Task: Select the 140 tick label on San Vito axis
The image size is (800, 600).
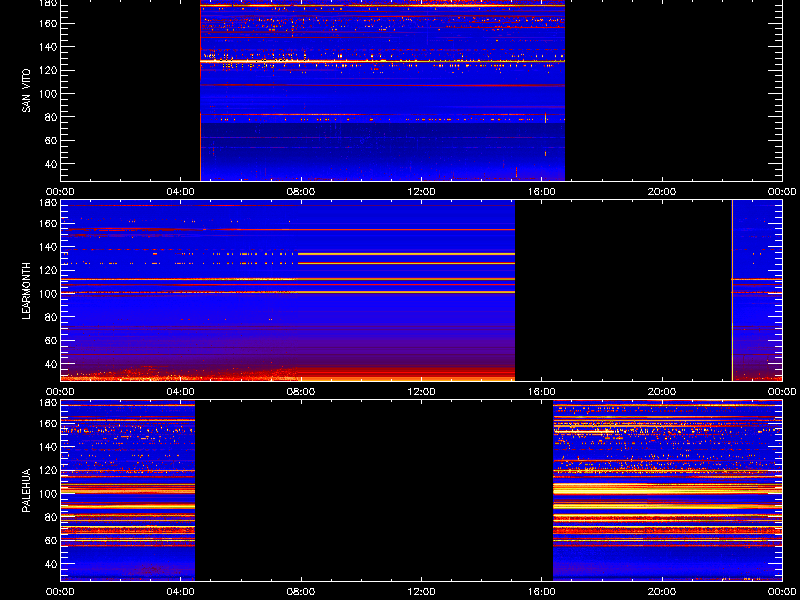Action: point(48,47)
